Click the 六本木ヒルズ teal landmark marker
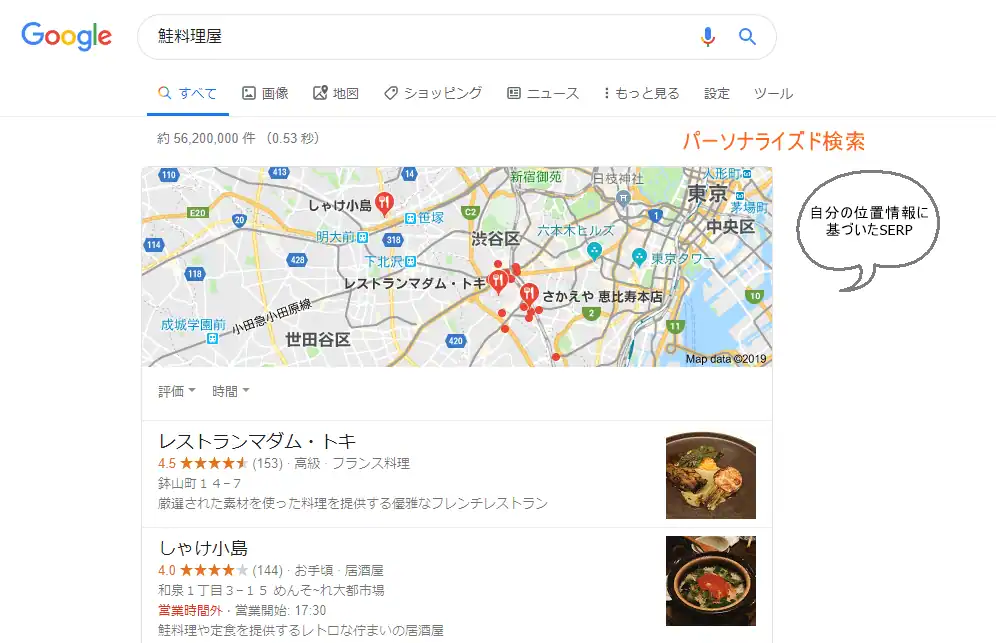The width and height of the screenshot is (996, 643). pos(595,251)
